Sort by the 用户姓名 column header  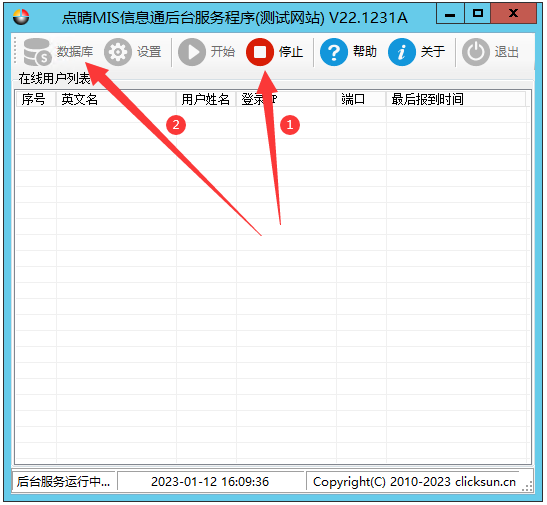click(x=206, y=99)
